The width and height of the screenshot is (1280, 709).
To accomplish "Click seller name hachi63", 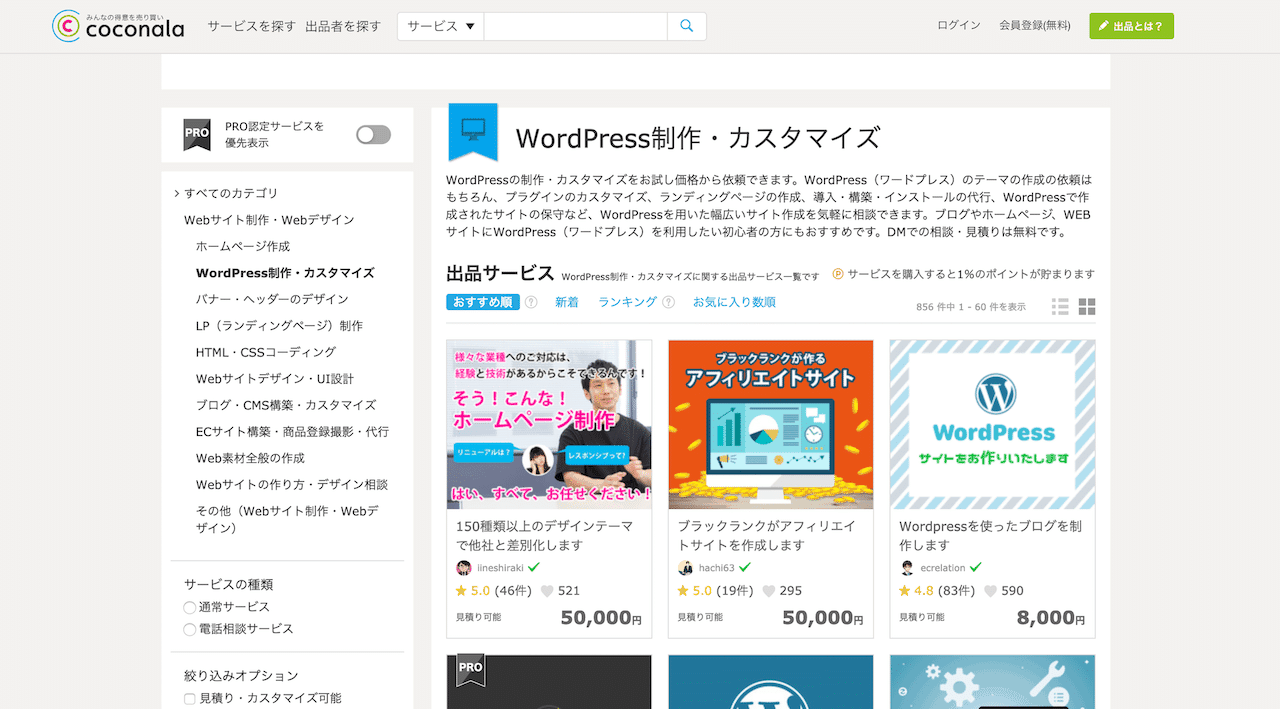I will pyautogui.click(x=717, y=568).
